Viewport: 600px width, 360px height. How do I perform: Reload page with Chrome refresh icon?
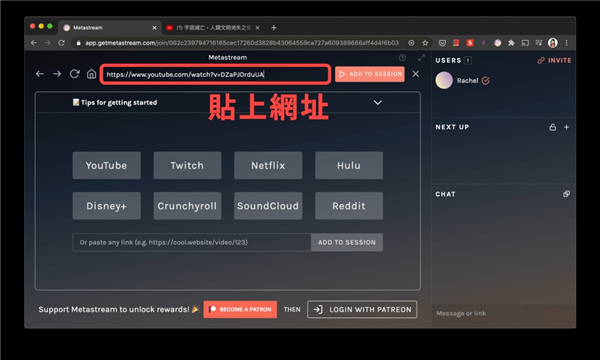coord(61,43)
